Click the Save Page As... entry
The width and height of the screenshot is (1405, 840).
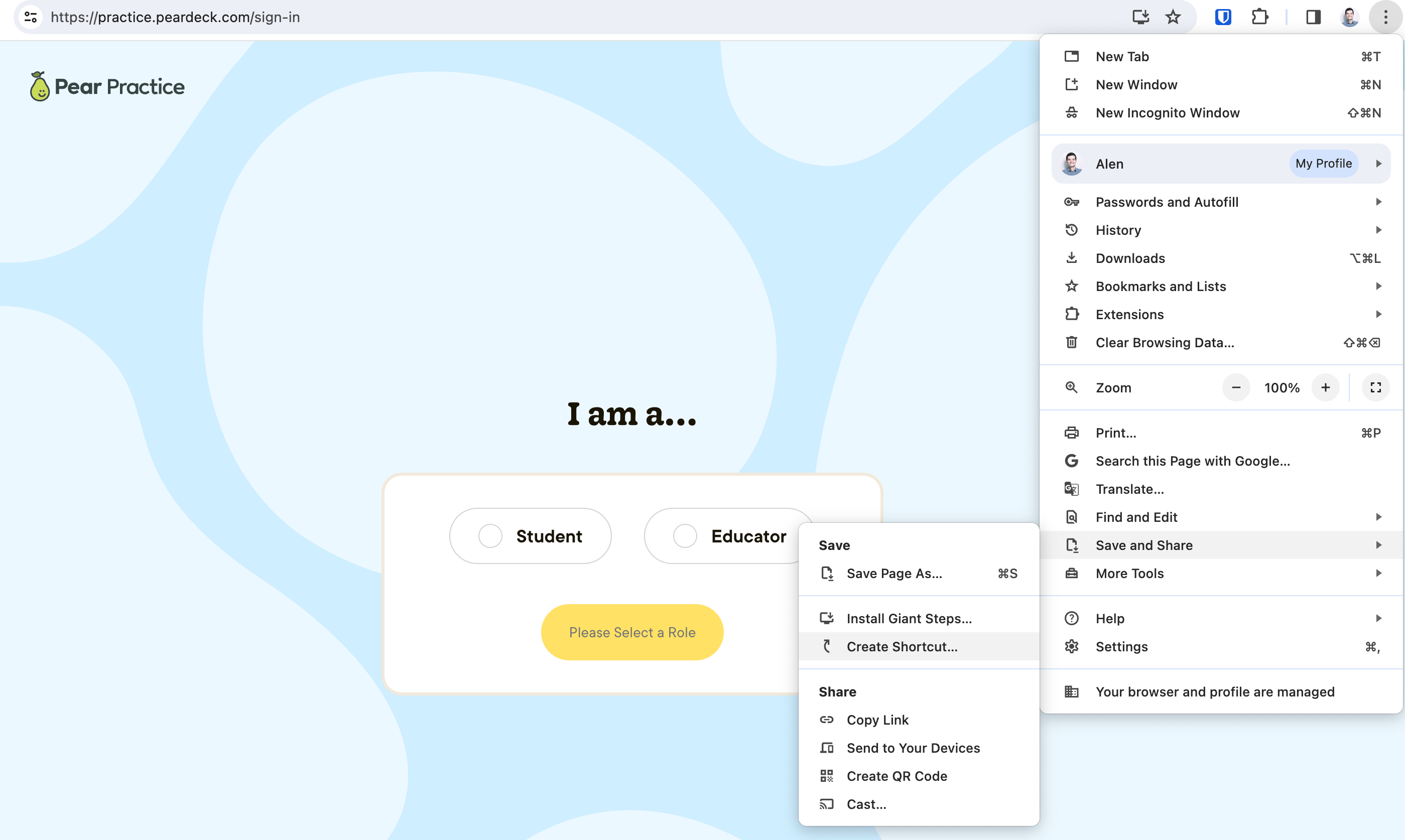[918, 574]
